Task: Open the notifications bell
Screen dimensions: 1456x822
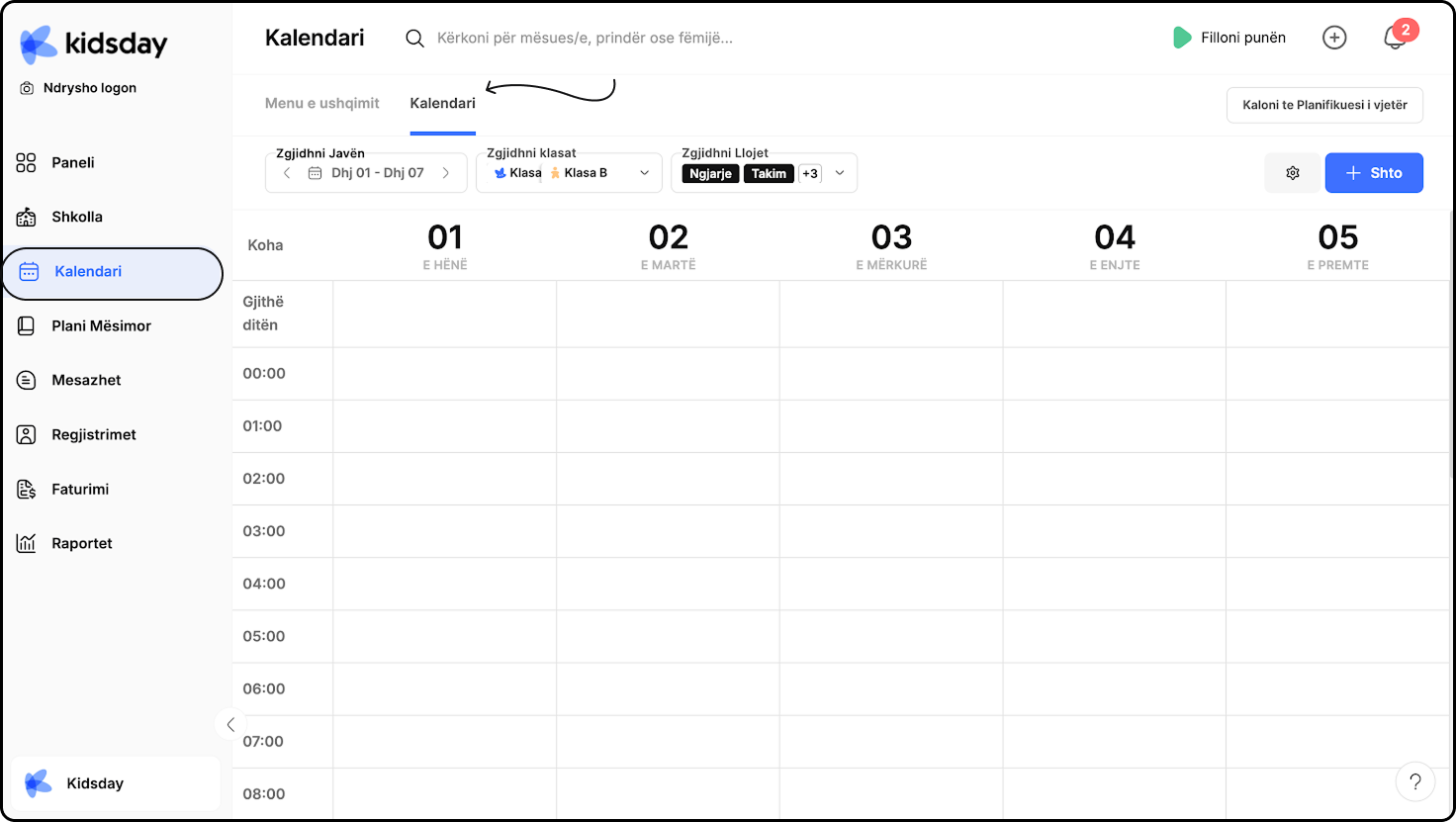Action: [1395, 38]
